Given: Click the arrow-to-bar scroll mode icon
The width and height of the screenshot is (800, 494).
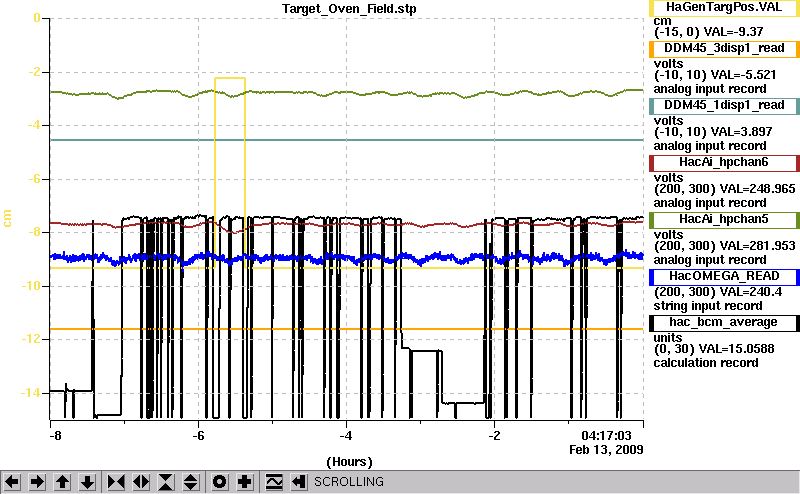Looking at the screenshot, I should pos(299,482).
